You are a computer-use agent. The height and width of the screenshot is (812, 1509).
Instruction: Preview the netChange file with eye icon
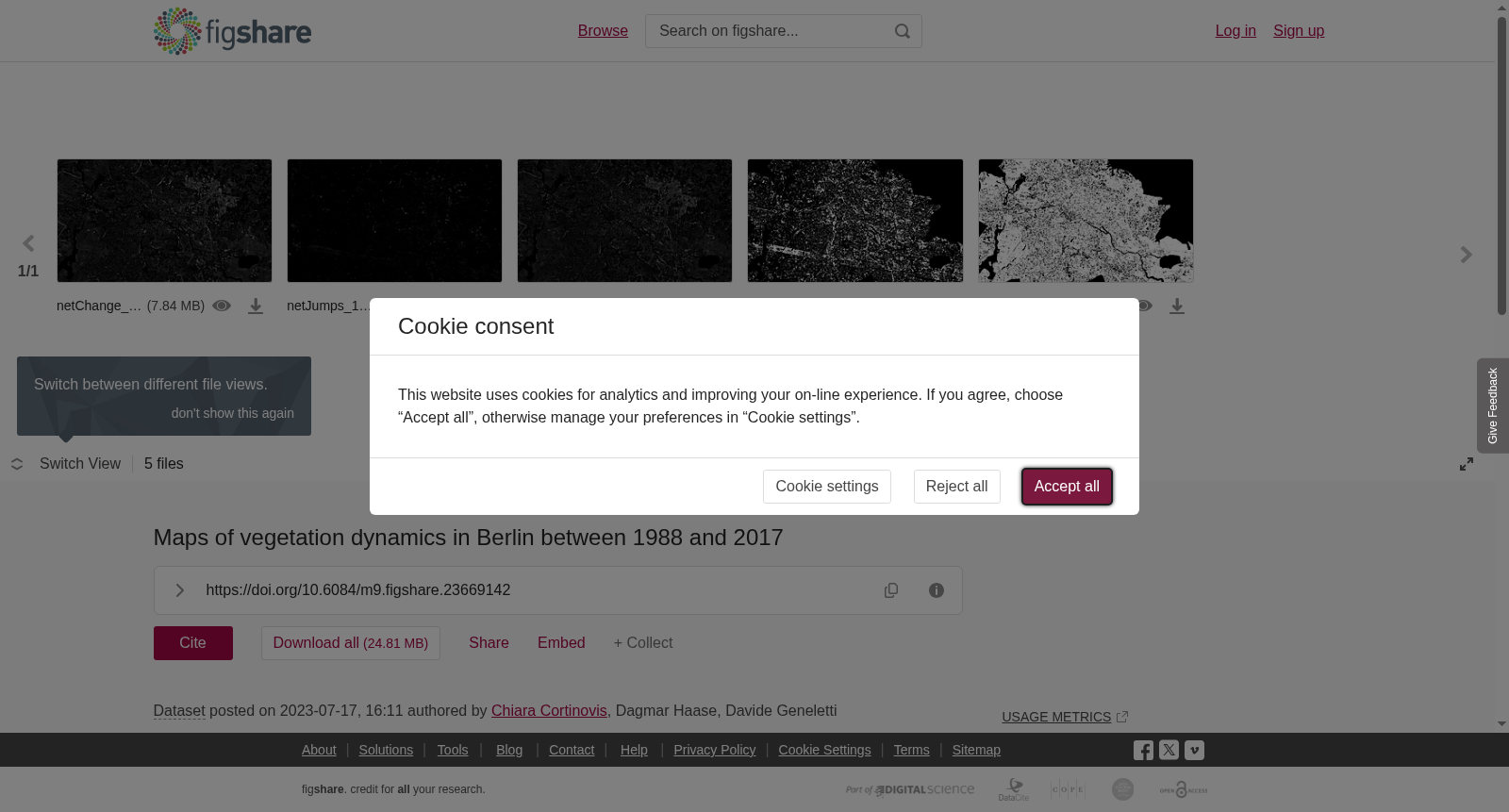coord(222,306)
